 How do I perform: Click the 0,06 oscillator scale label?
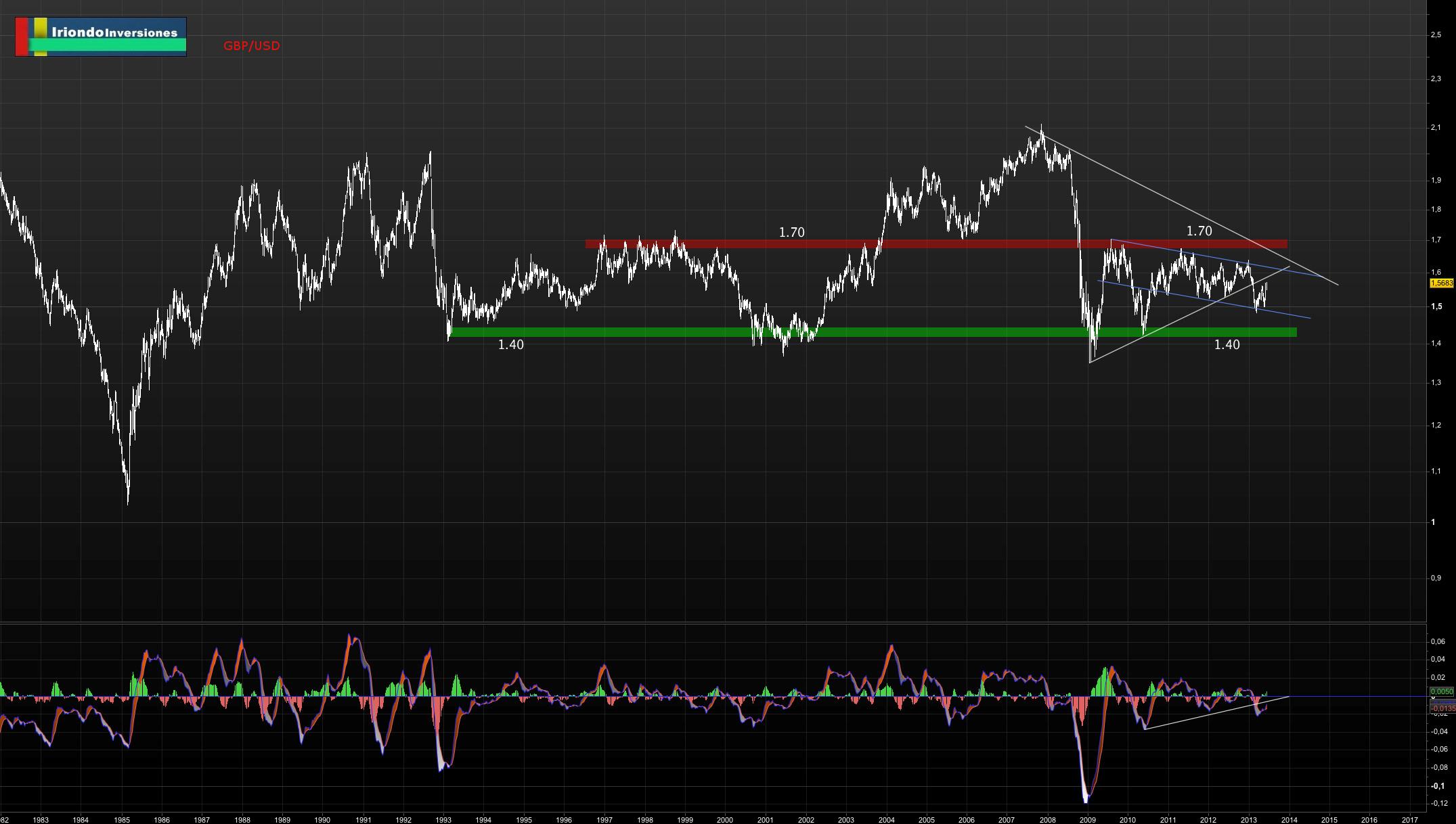click(1436, 641)
